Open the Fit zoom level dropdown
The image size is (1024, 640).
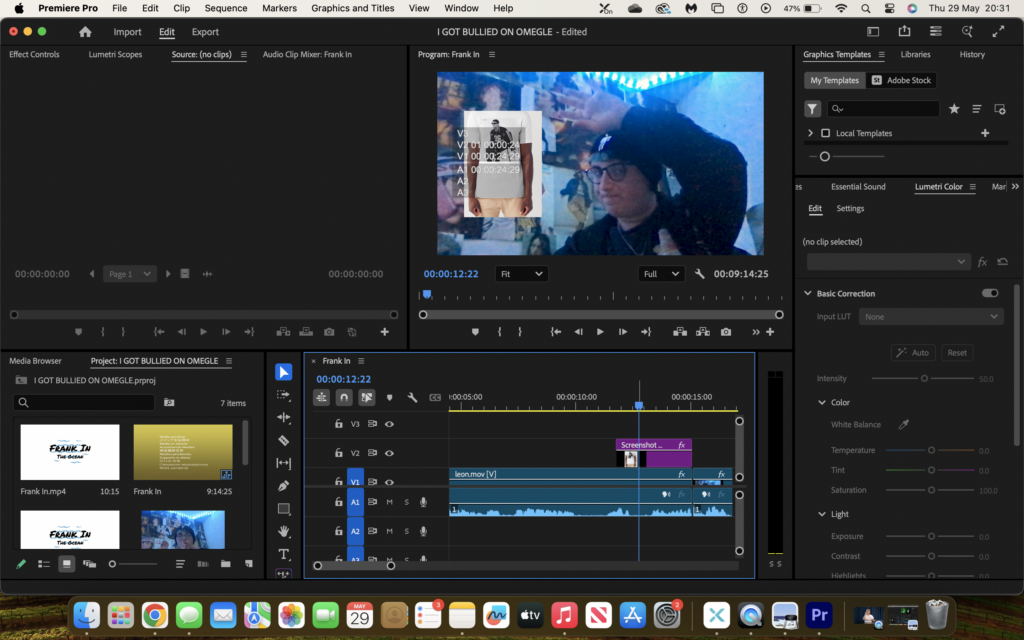[521, 274]
